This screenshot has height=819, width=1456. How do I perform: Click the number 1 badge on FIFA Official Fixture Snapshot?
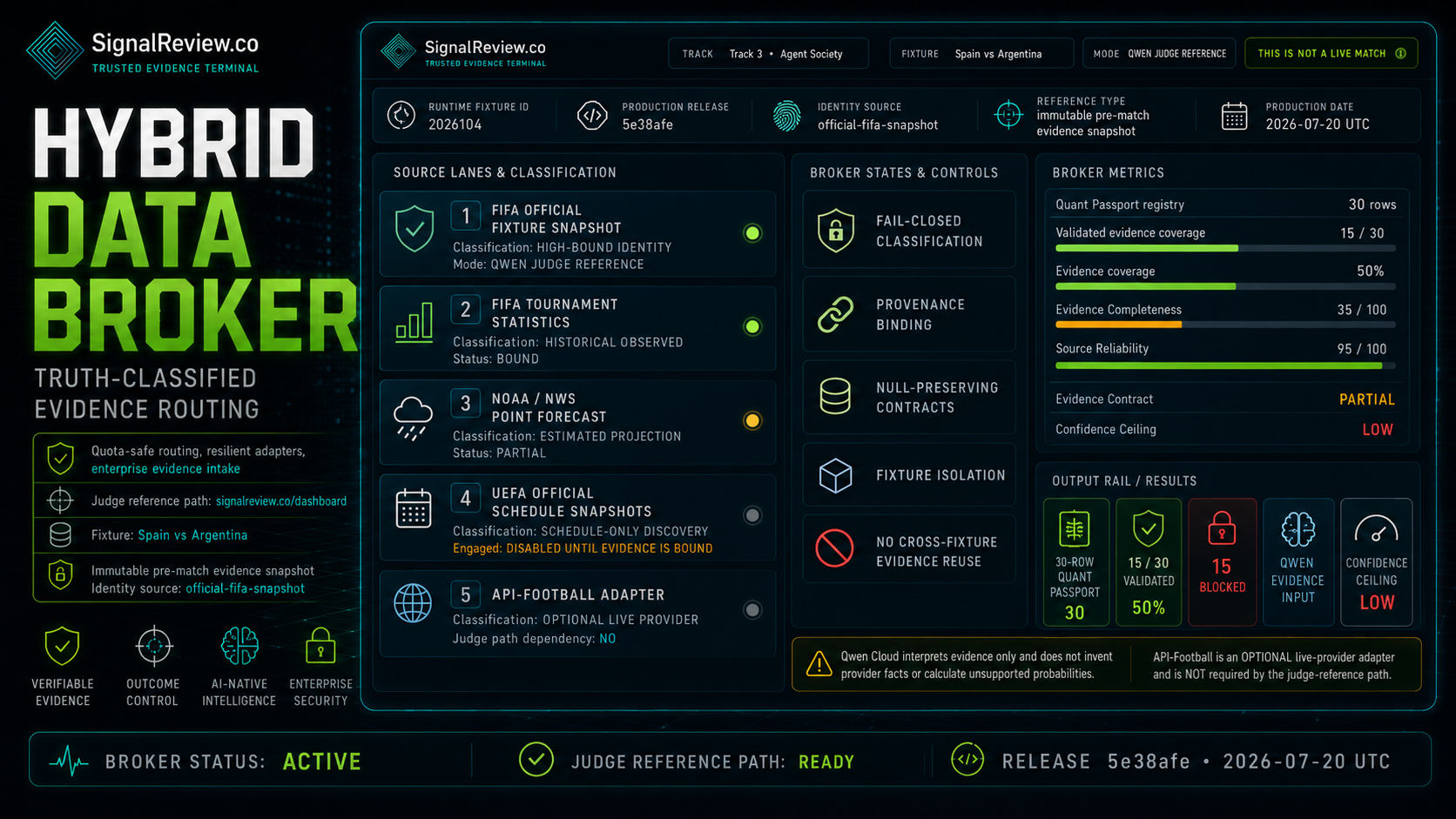466,215
